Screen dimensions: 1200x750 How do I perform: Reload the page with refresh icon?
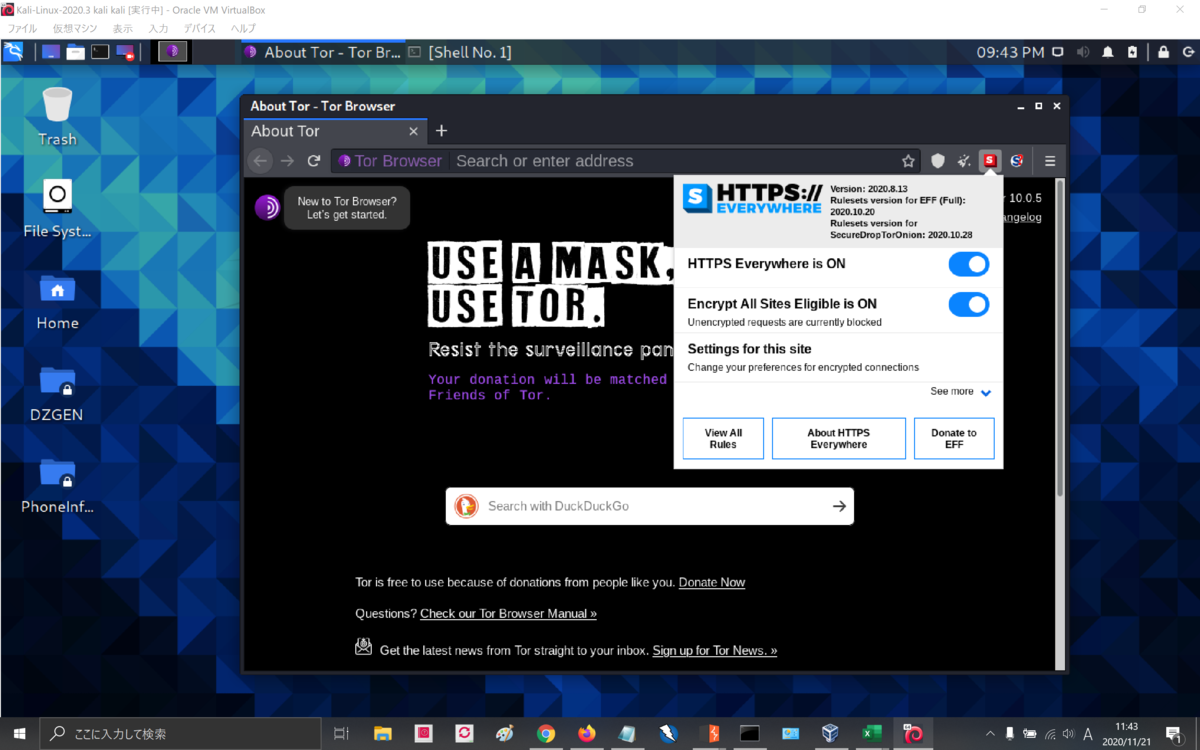pos(314,160)
